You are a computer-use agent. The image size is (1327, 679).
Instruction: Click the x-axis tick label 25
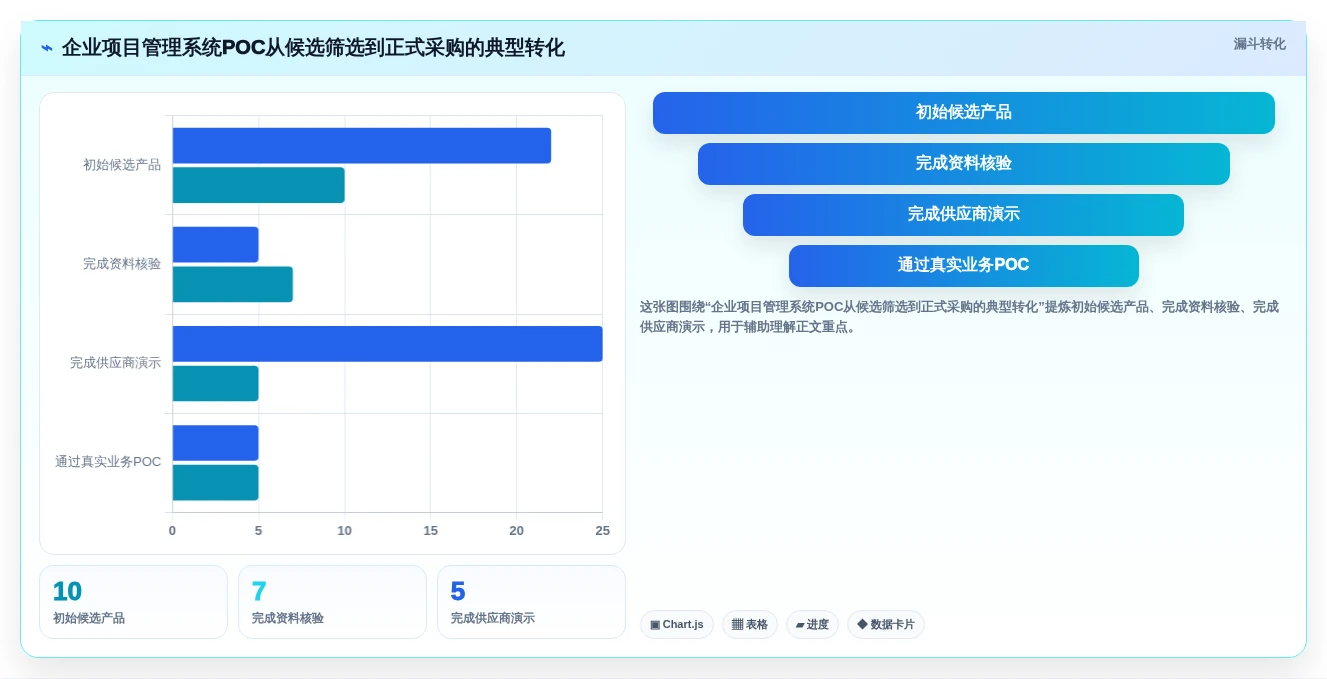[602, 531]
